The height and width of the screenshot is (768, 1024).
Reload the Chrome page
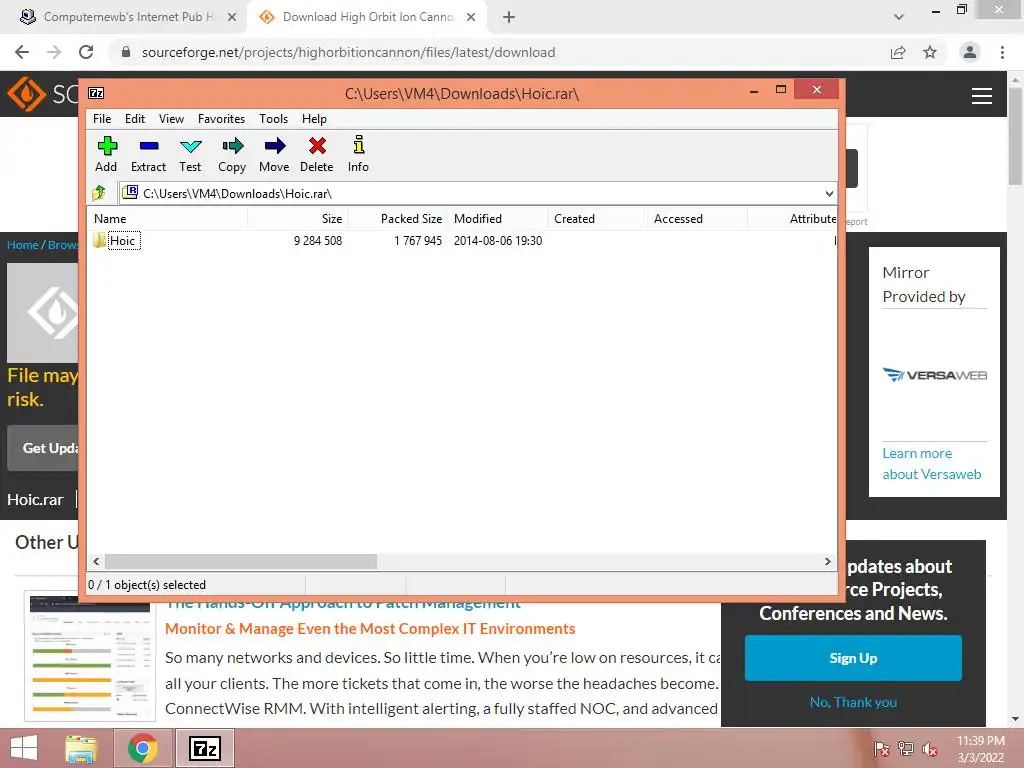pyautogui.click(x=86, y=52)
